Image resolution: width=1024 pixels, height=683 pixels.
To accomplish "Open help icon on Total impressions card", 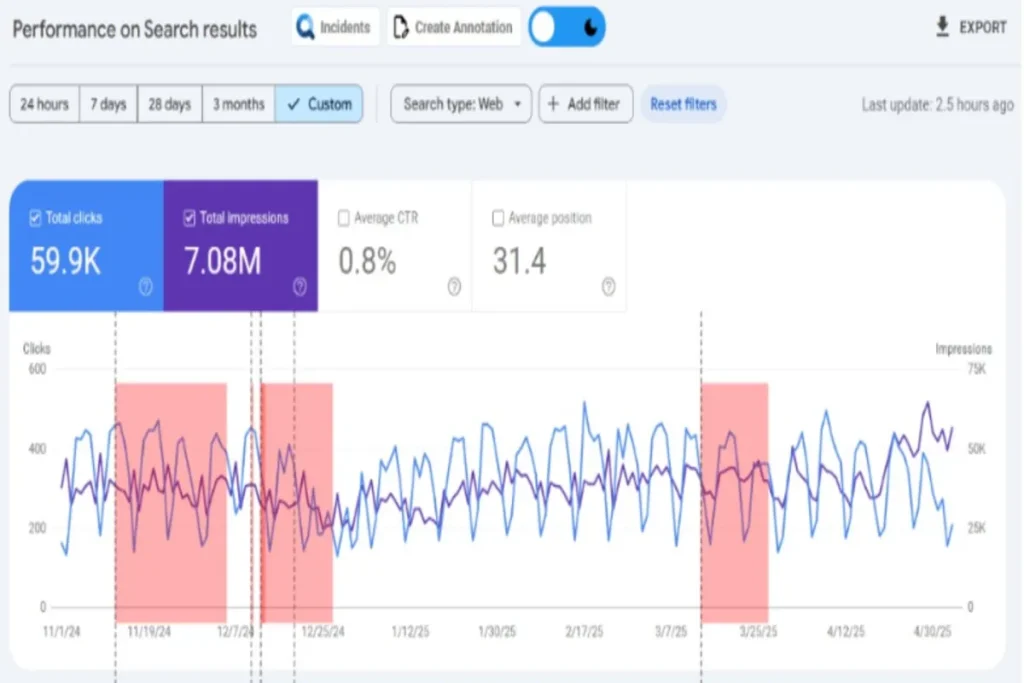I will [300, 287].
